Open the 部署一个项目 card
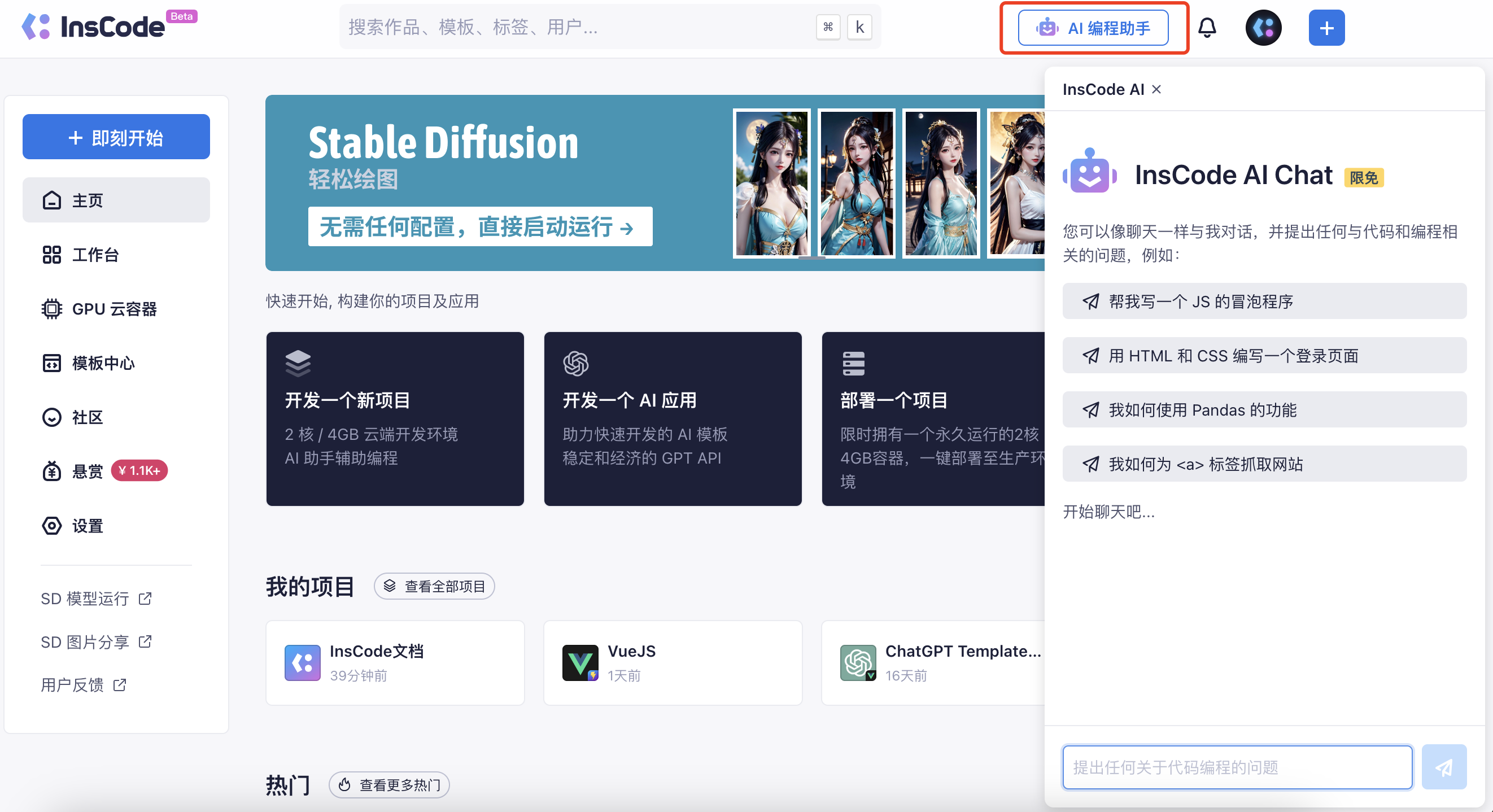1493x812 pixels. click(933, 418)
